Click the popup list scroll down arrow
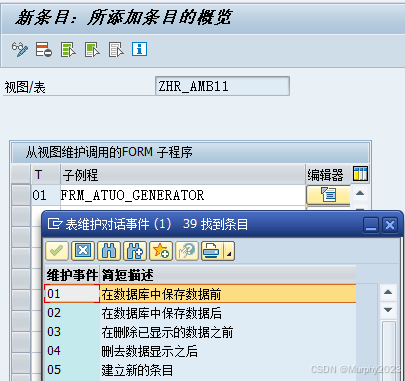 click(388, 310)
